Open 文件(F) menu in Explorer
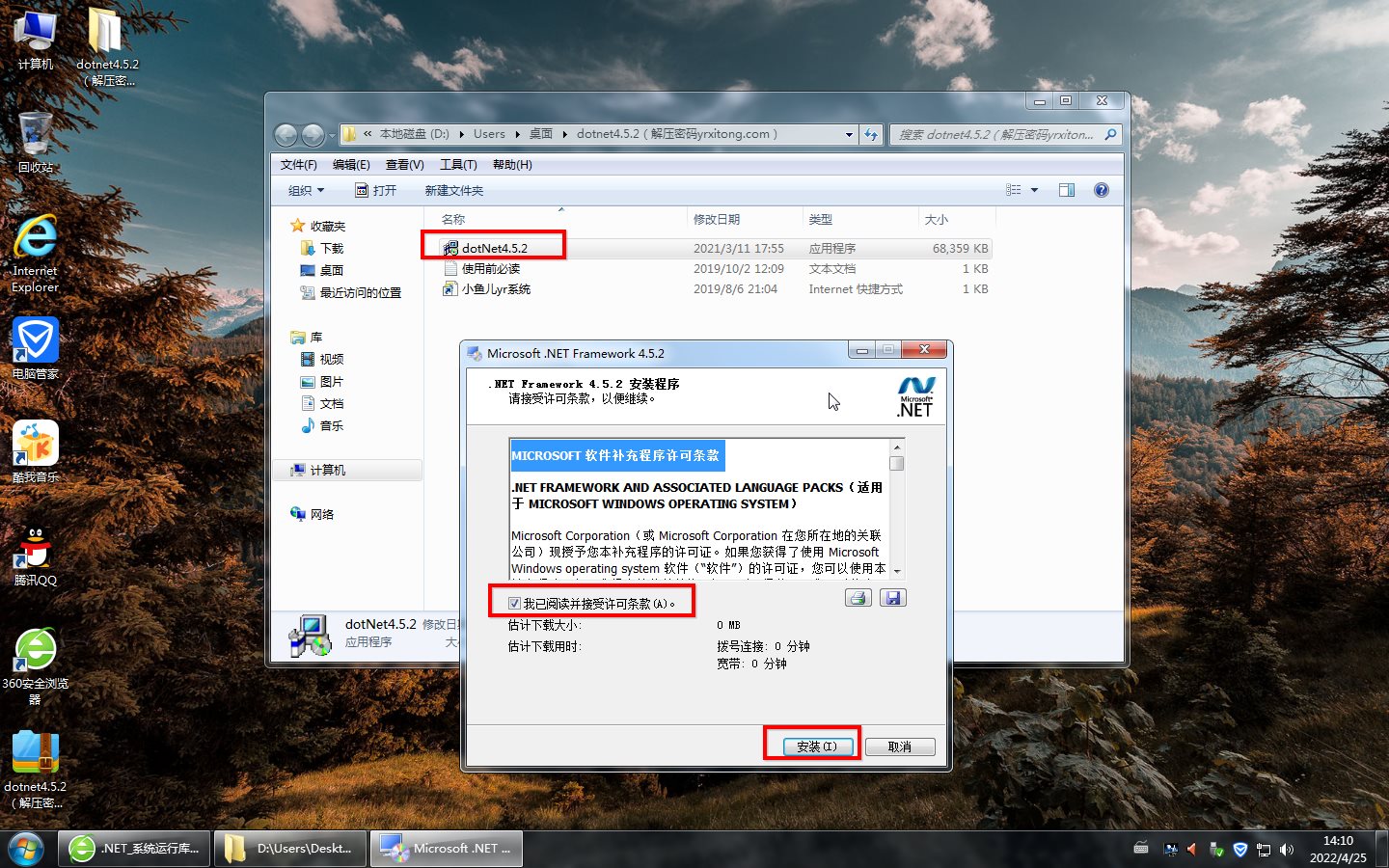 pyautogui.click(x=299, y=165)
